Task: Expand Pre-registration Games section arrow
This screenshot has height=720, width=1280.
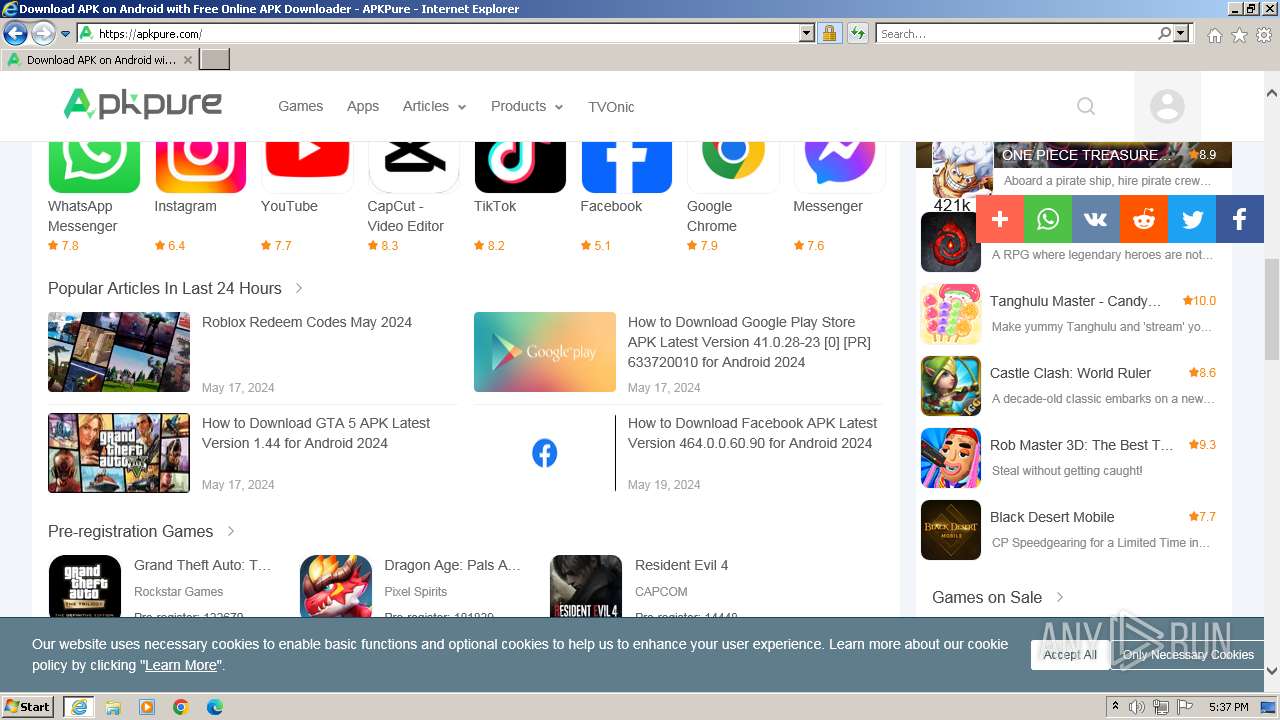Action: click(x=231, y=531)
